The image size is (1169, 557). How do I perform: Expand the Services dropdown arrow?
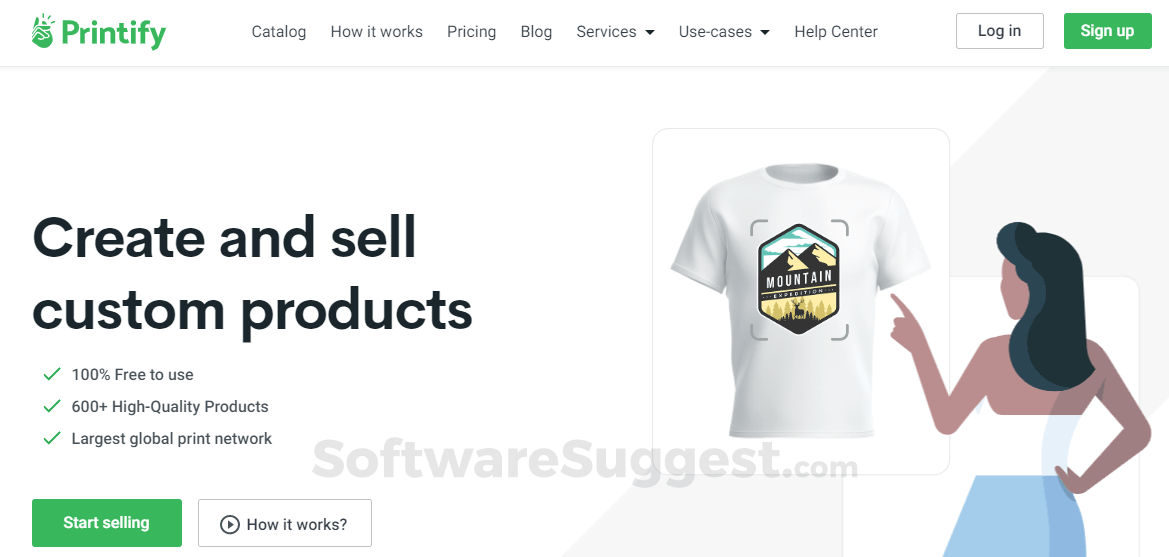coord(649,32)
